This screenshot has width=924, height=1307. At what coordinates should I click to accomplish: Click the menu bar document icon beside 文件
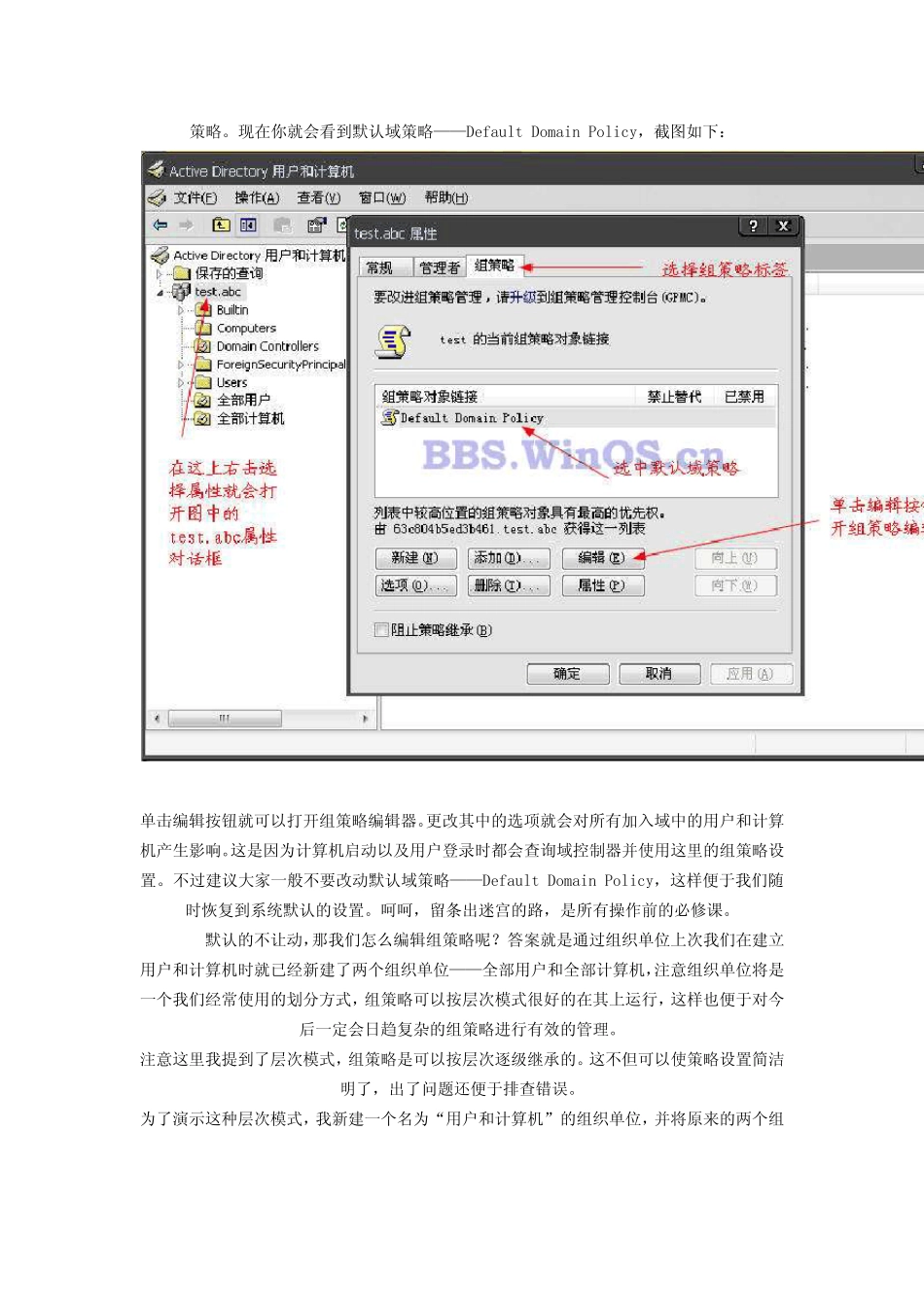[158, 197]
